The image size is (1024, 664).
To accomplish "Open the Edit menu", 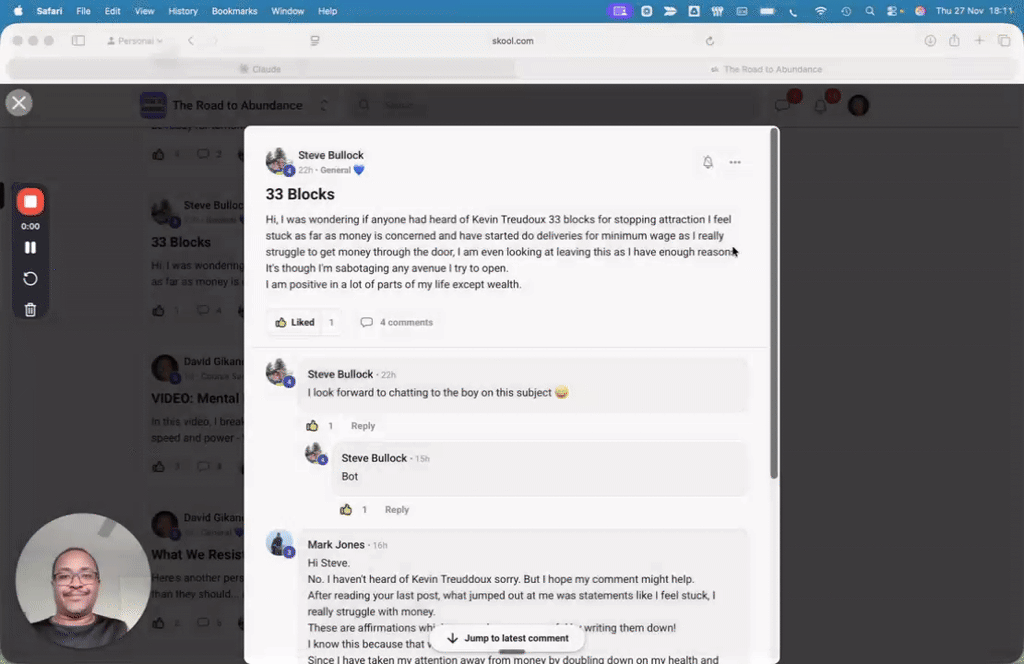I will (x=112, y=11).
